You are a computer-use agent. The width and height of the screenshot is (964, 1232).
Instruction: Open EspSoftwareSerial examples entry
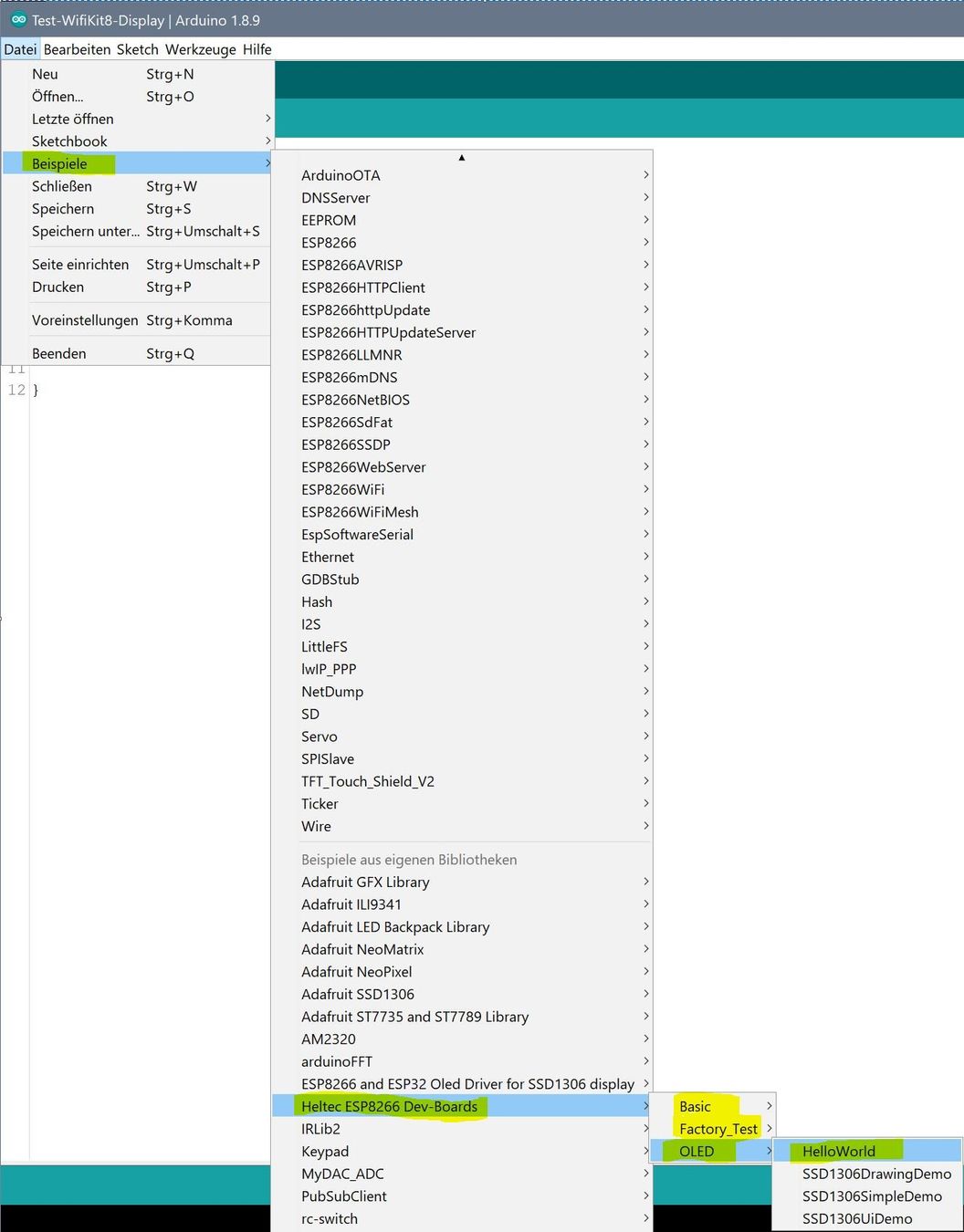pos(463,535)
